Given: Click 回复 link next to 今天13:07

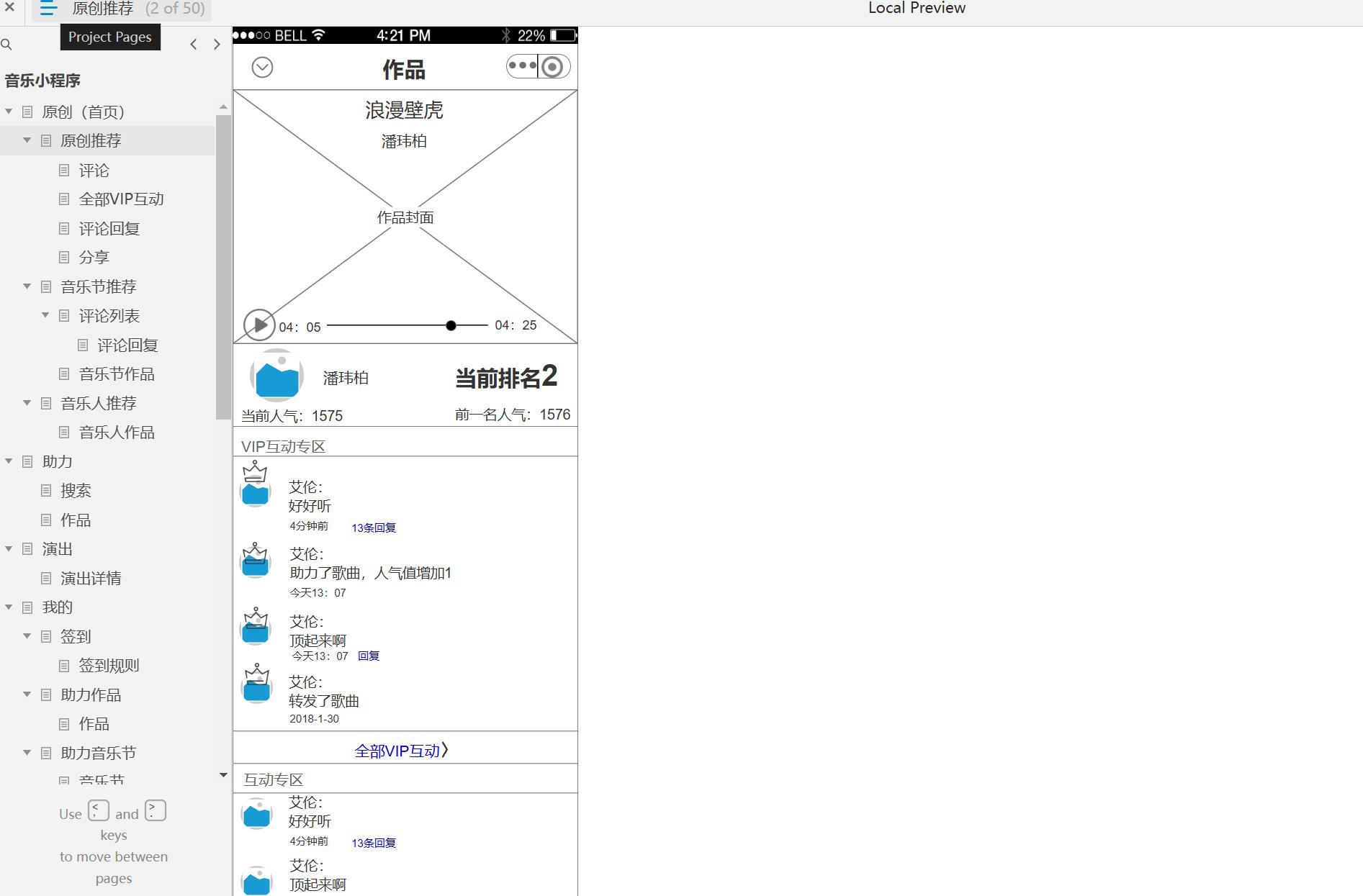Looking at the screenshot, I should pyautogui.click(x=369, y=656).
